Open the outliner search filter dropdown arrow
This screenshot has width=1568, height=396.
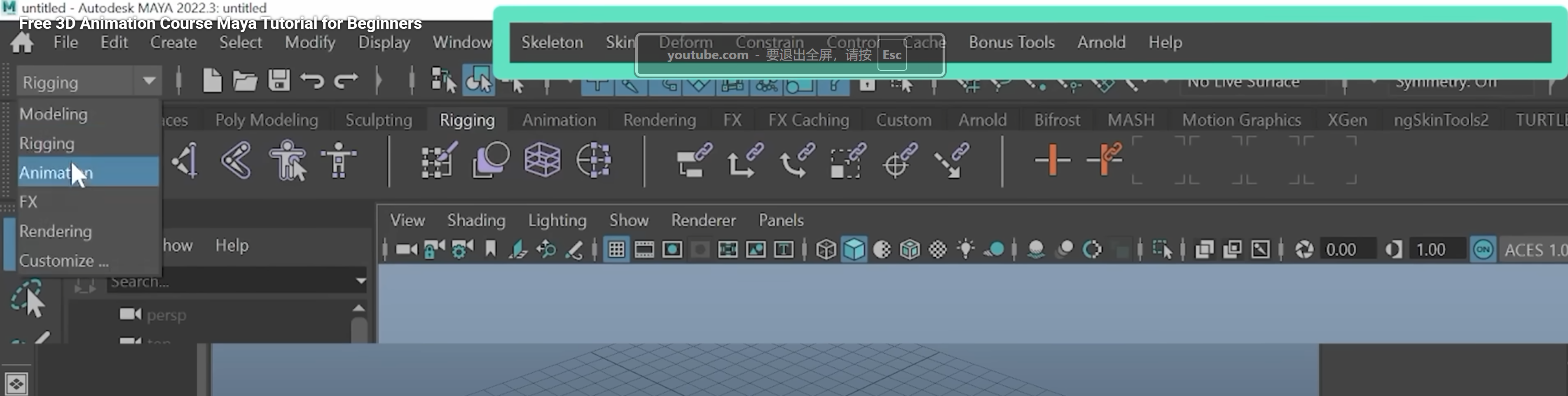(360, 281)
